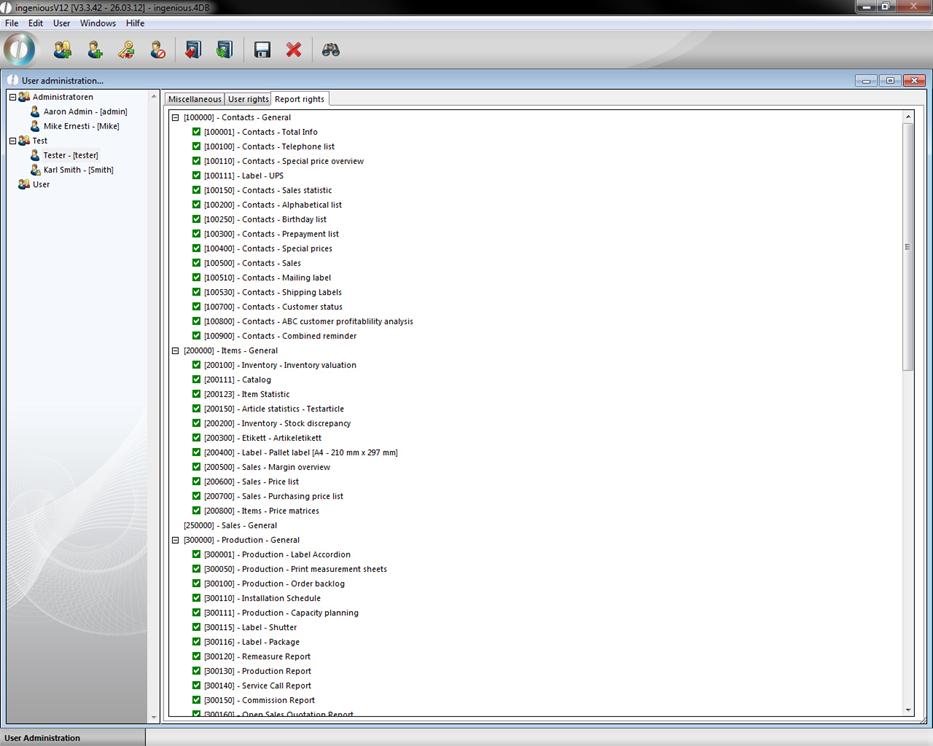This screenshot has width=933, height=746.
Task: Save with the floppy disk icon
Action: (x=262, y=49)
